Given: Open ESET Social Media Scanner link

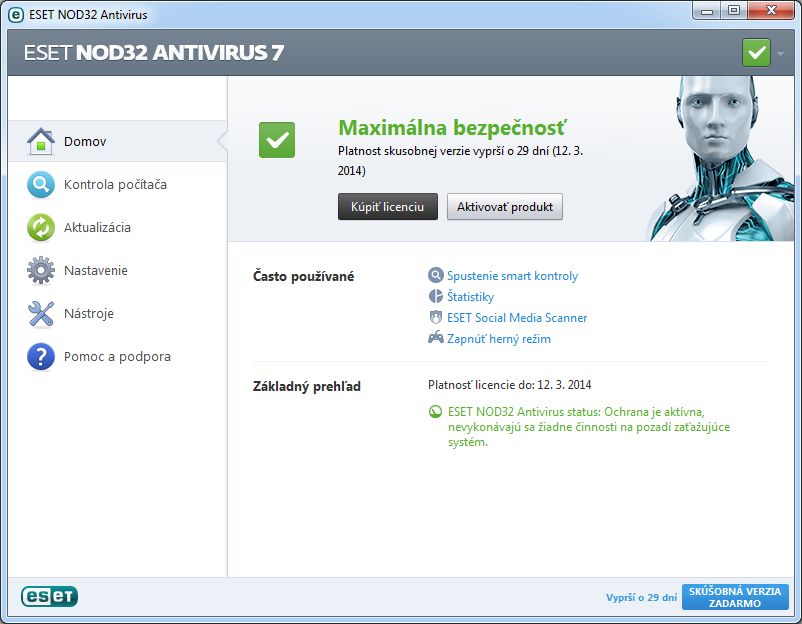Looking at the screenshot, I should [x=517, y=318].
